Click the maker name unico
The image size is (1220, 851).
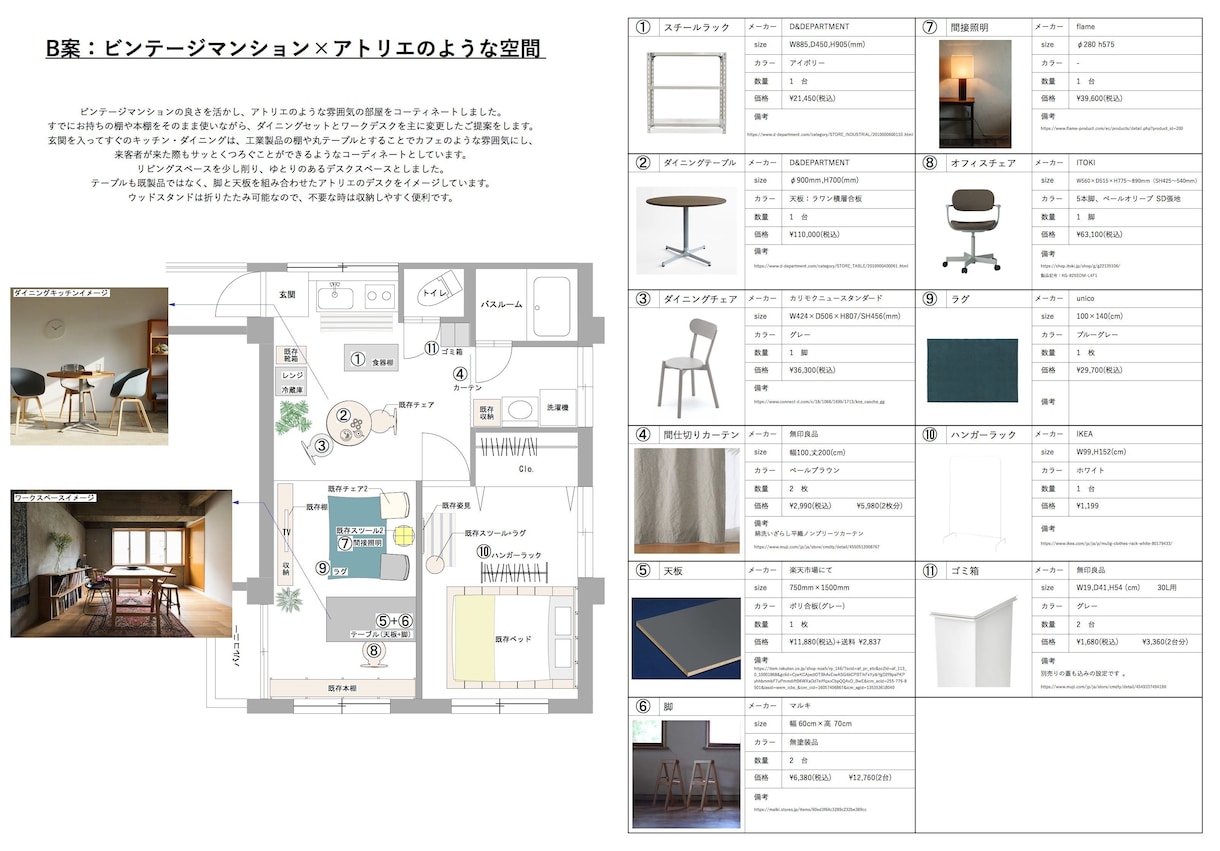coord(1087,298)
